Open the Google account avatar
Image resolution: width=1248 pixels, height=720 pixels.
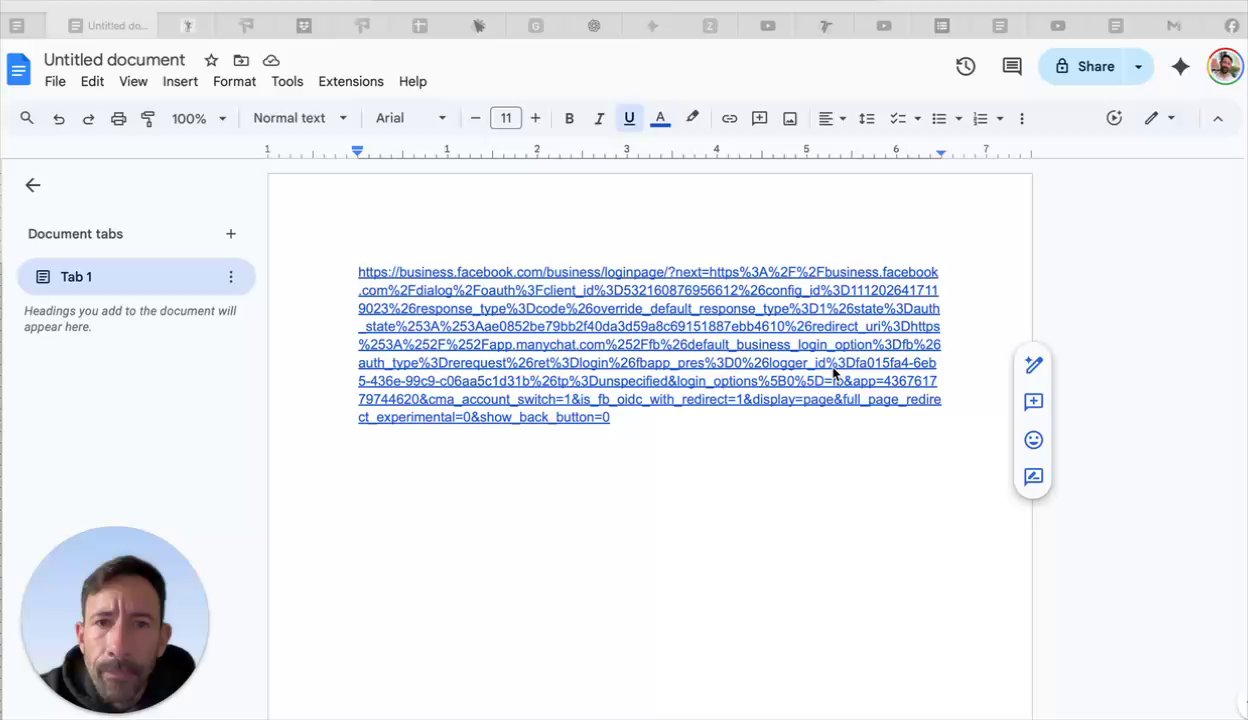pyautogui.click(x=1224, y=67)
